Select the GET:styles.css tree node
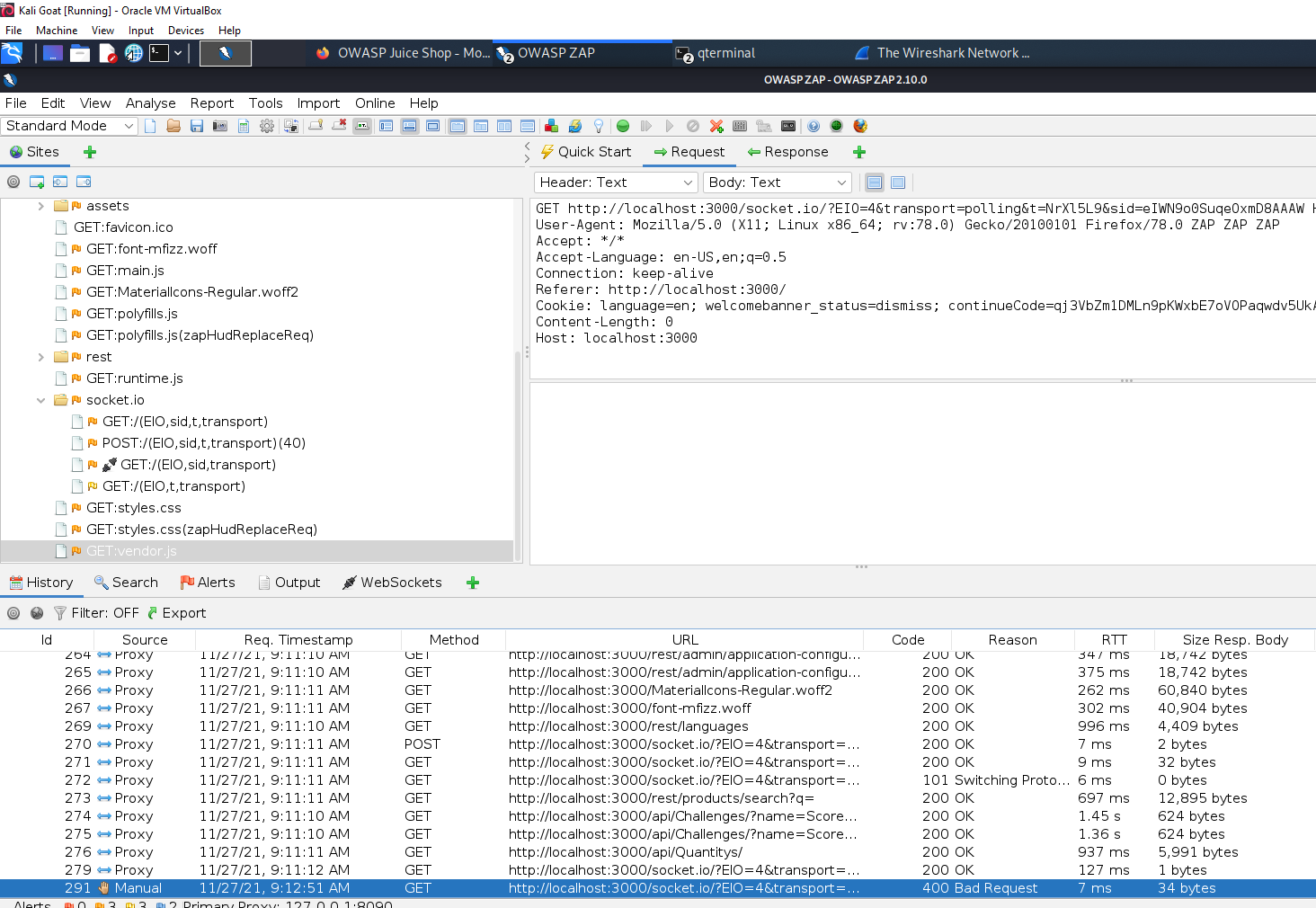The image size is (1316, 908). click(x=134, y=508)
